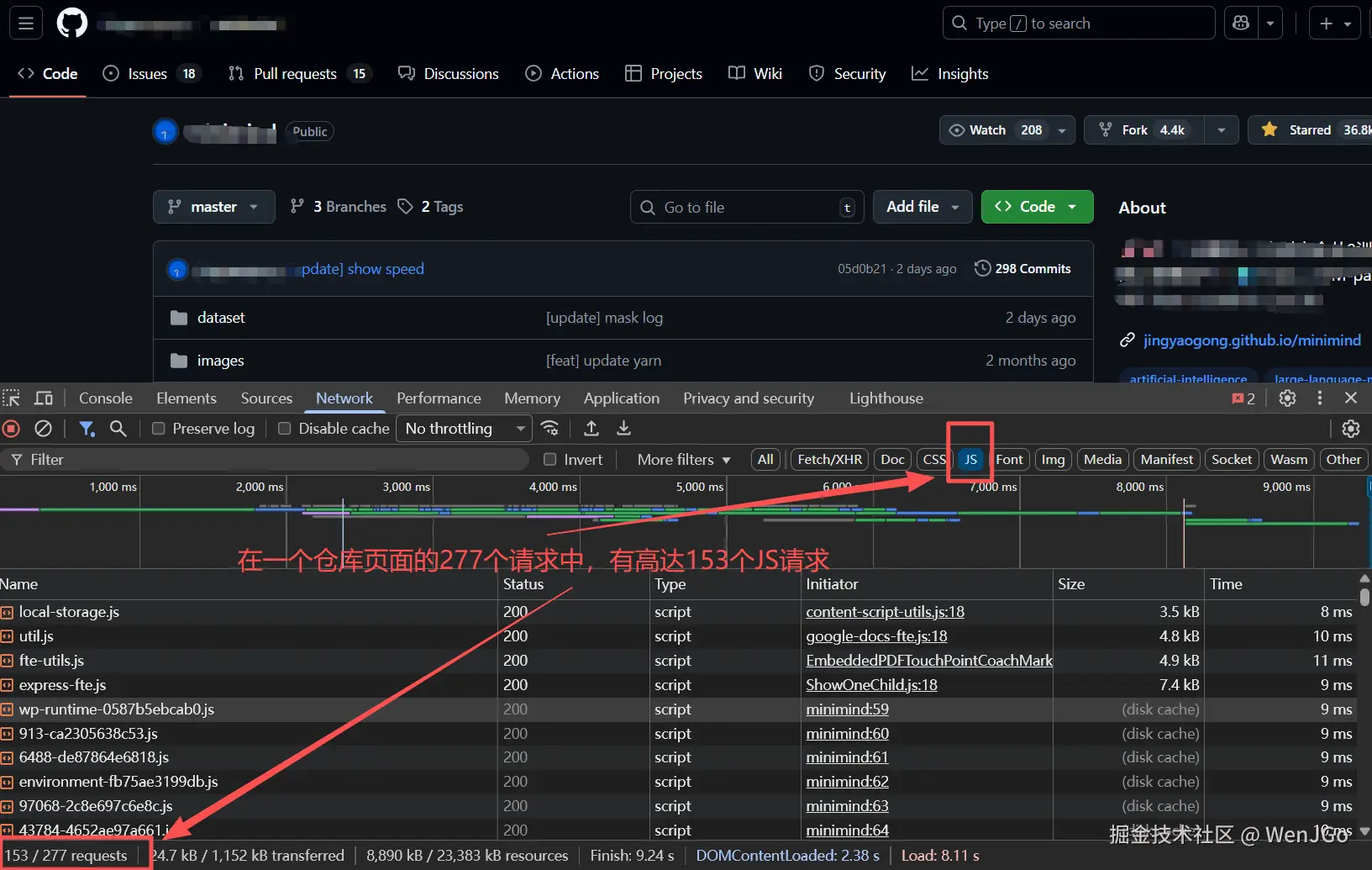Viewport: 1372px width, 870px height.
Task: Tick the Invert filter checkbox
Action: pos(550,460)
